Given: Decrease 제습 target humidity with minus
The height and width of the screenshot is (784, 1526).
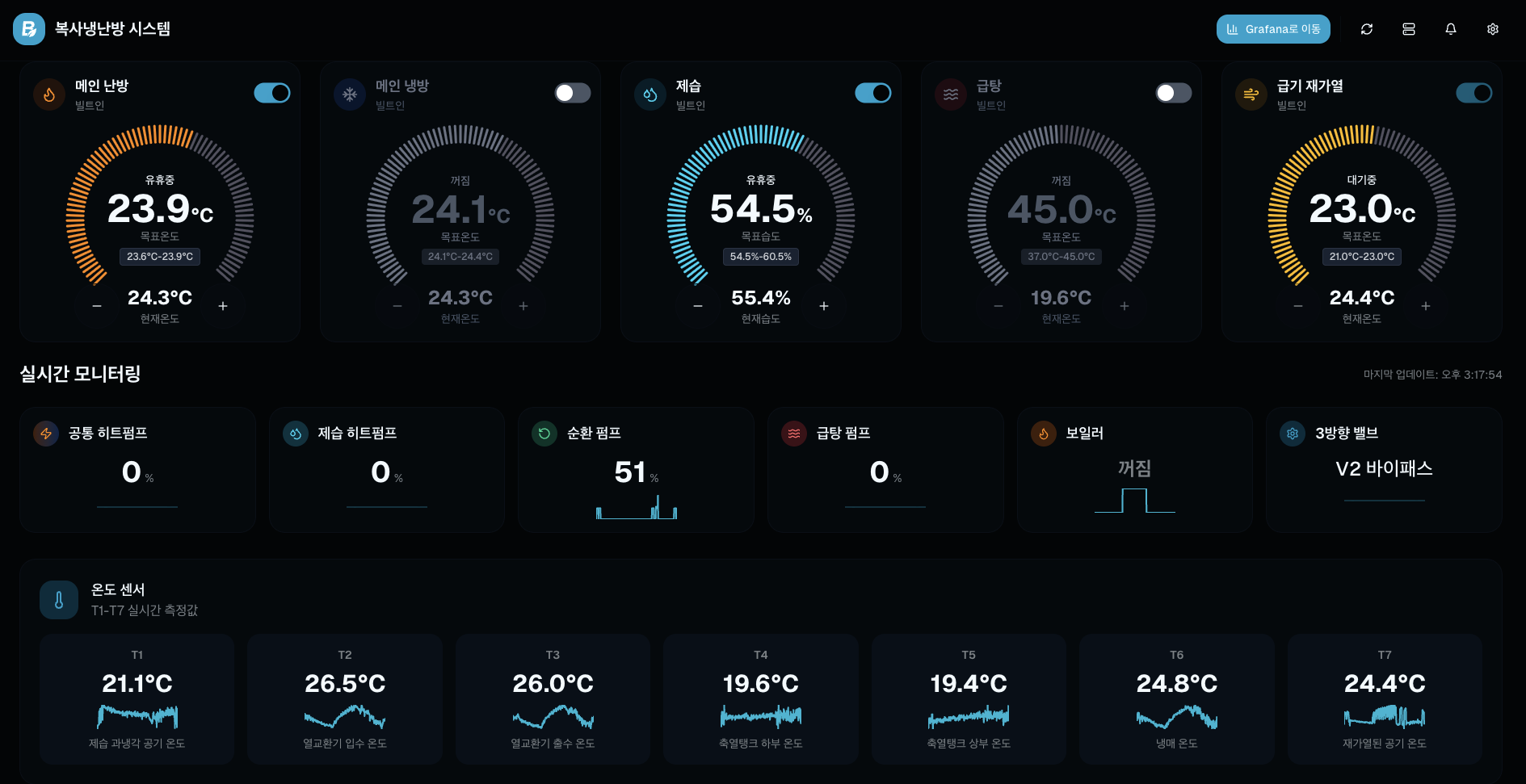Looking at the screenshot, I should (698, 306).
